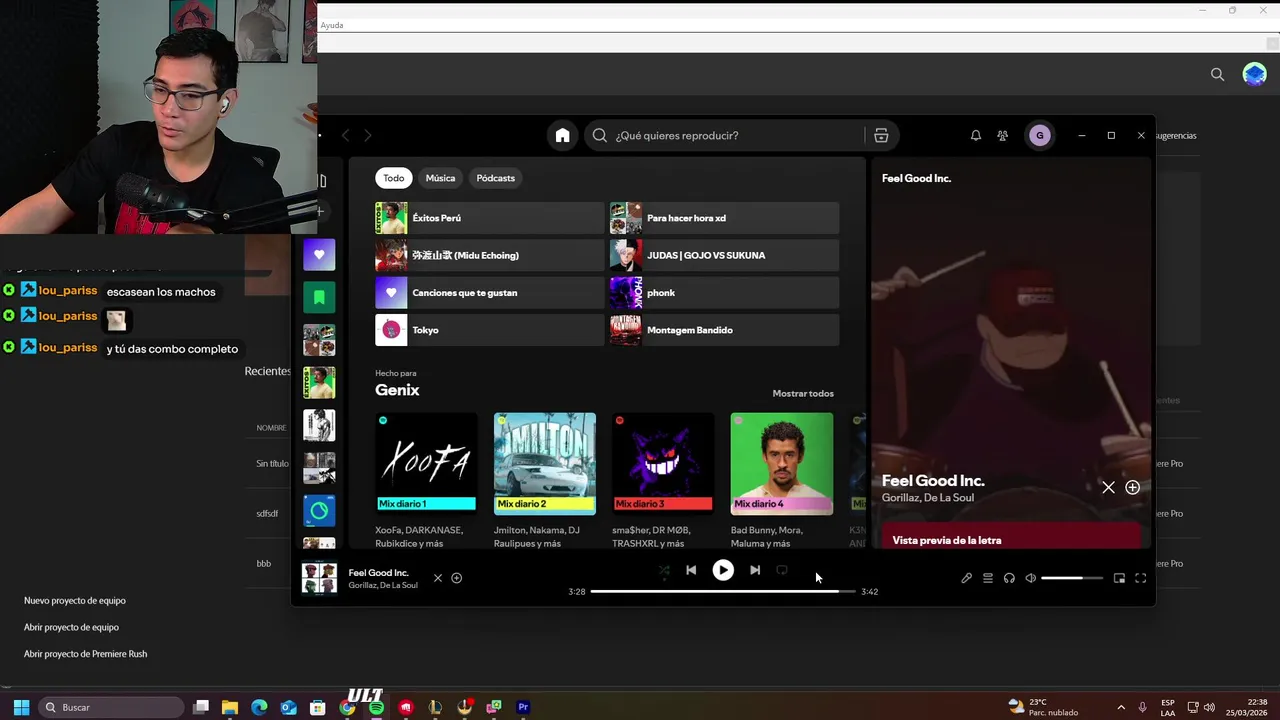This screenshot has height=720, width=1280.
Task: Open Vista previa de la letra panel
Action: click(x=1011, y=536)
